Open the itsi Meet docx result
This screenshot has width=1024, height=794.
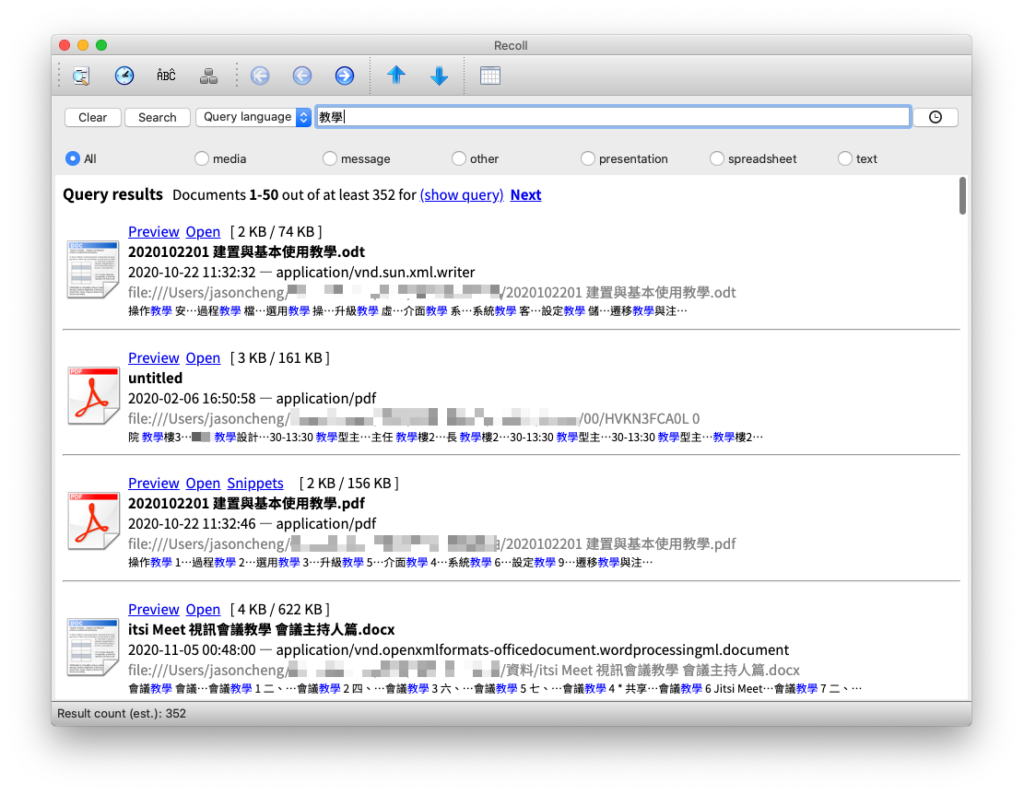203,609
